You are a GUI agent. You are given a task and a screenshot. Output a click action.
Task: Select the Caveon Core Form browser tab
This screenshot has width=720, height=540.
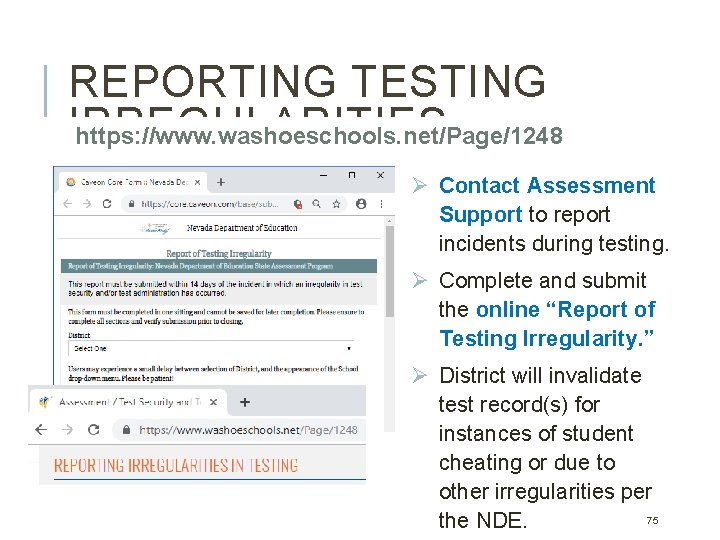133,182
